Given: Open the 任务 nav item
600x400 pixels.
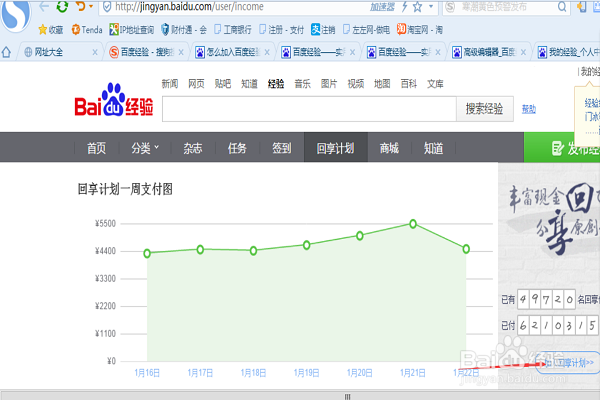Looking at the screenshot, I should click(x=237, y=148).
